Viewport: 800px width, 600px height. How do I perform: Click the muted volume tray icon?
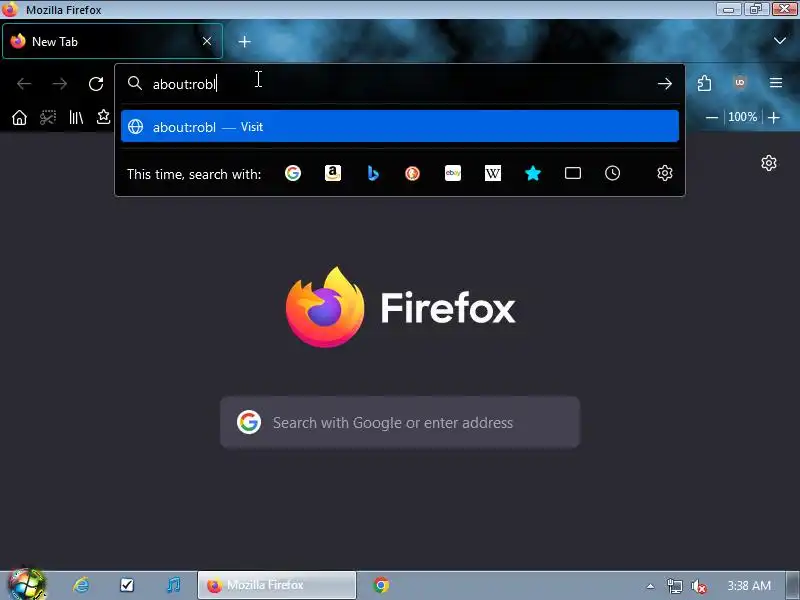coord(698,586)
